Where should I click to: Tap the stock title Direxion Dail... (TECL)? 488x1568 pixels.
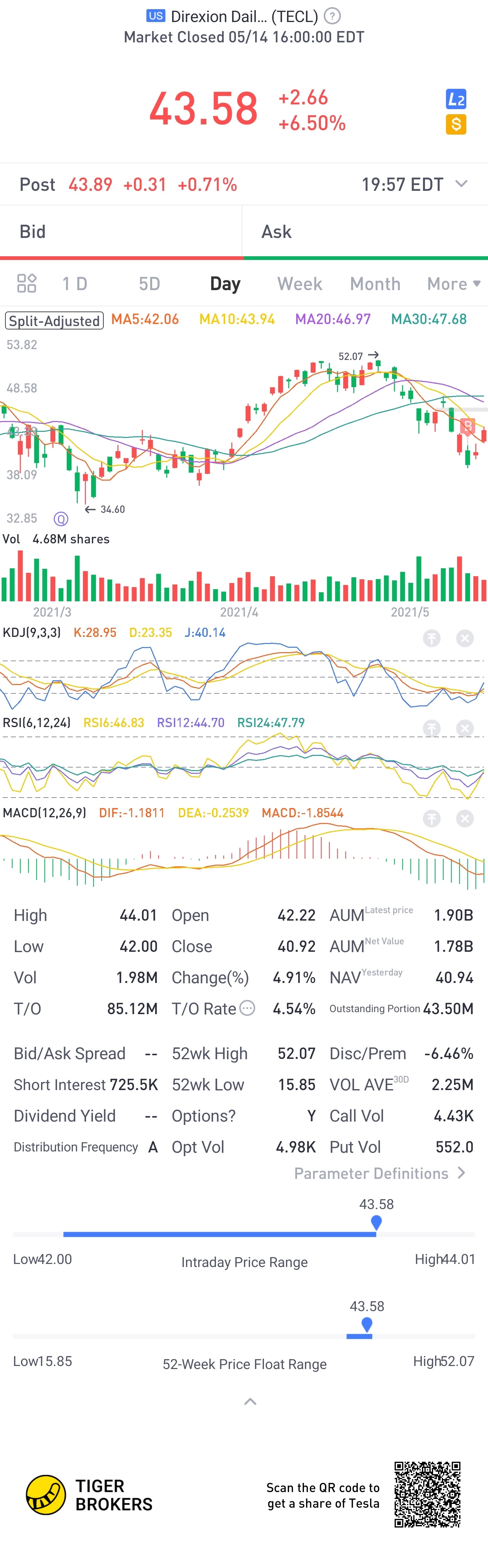[x=245, y=16]
